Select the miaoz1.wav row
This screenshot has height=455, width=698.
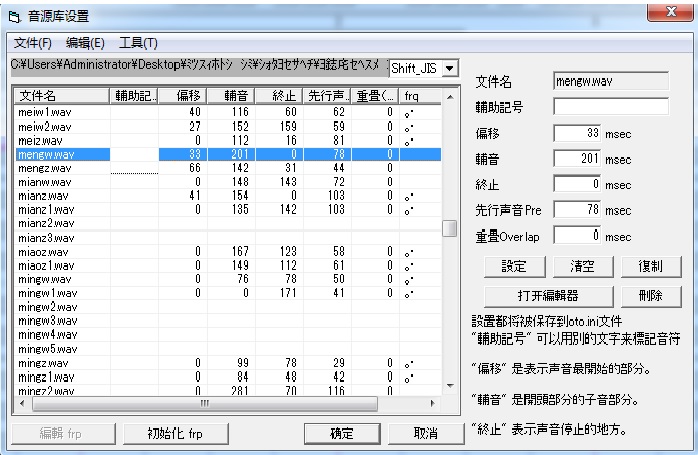[x=228, y=266]
